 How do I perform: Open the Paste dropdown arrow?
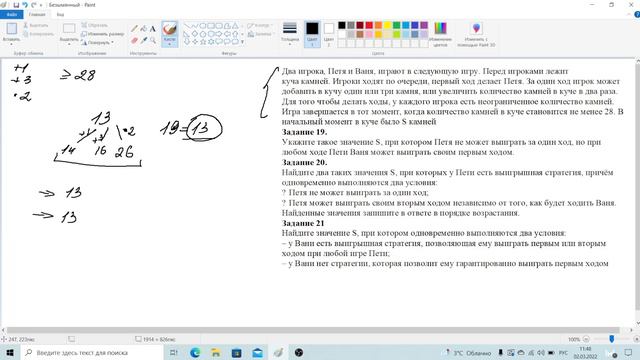coord(11,44)
